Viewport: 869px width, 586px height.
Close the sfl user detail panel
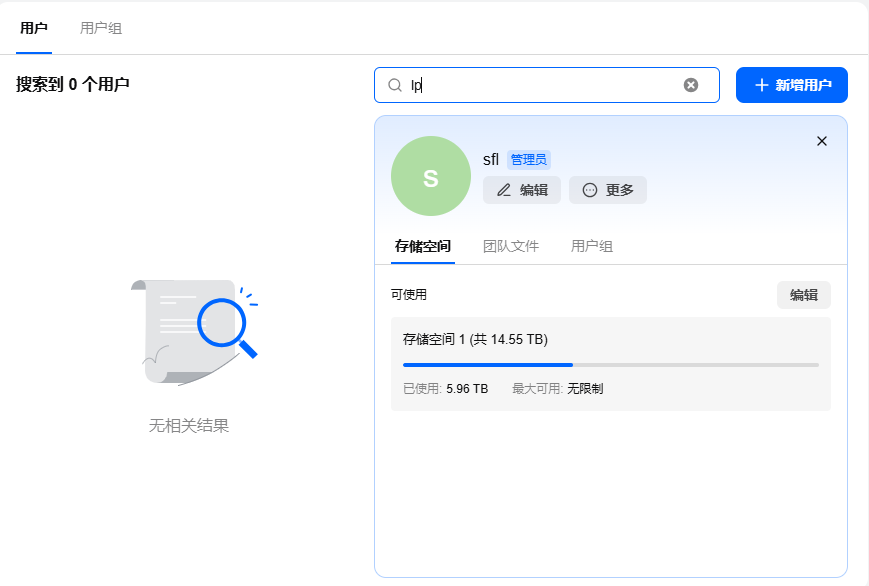point(822,141)
